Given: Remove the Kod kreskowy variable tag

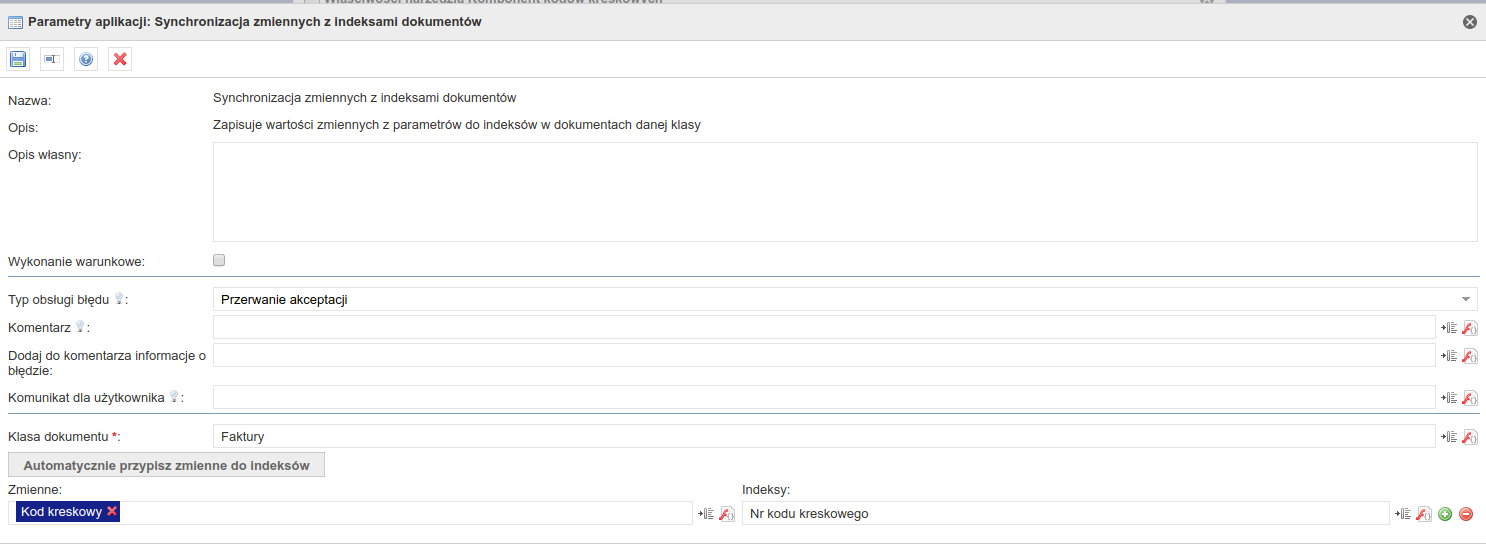Looking at the screenshot, I should tap(112, 512).
